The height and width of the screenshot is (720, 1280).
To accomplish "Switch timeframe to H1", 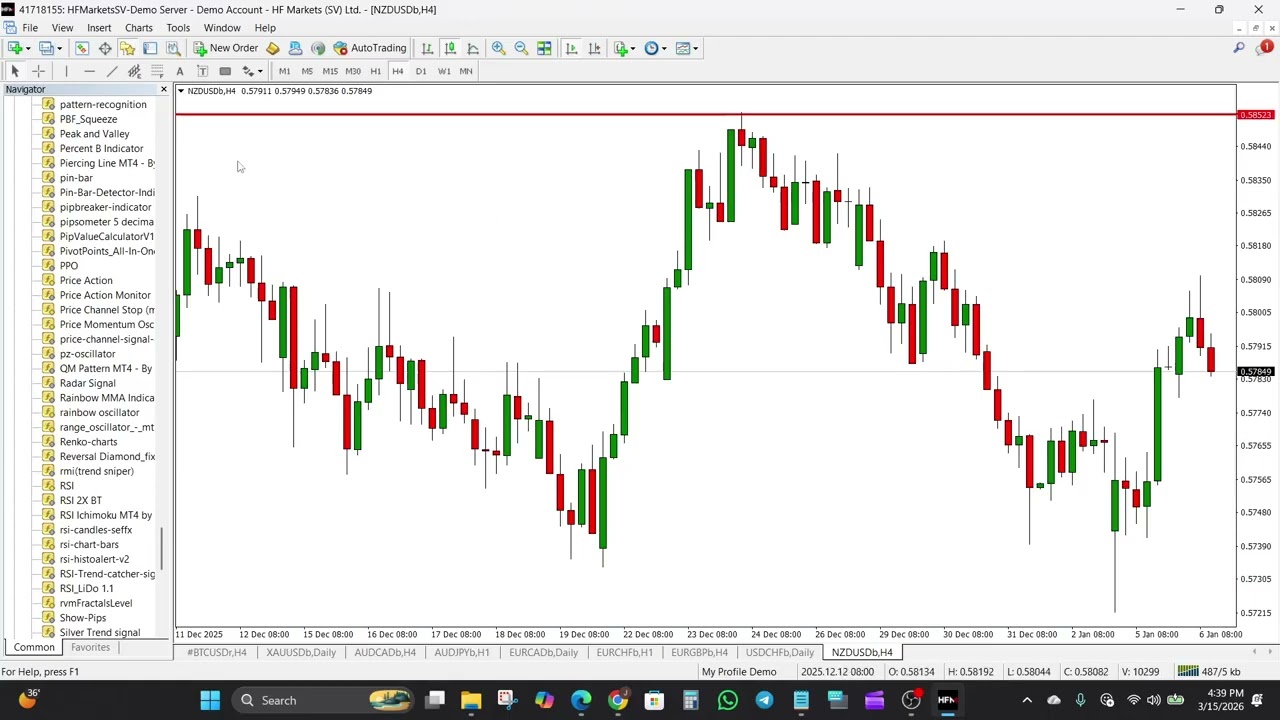I will (375, 71).
